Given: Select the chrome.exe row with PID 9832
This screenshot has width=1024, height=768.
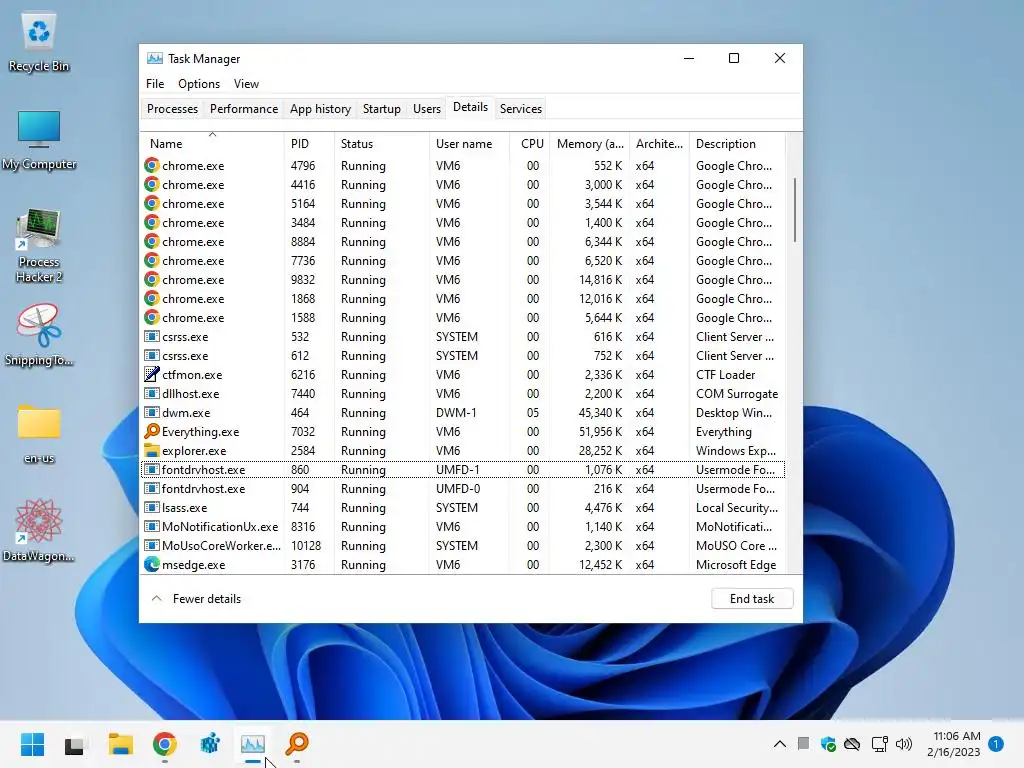Looking at the screenshot, I should pyautogui.click(x=463, y=280).
